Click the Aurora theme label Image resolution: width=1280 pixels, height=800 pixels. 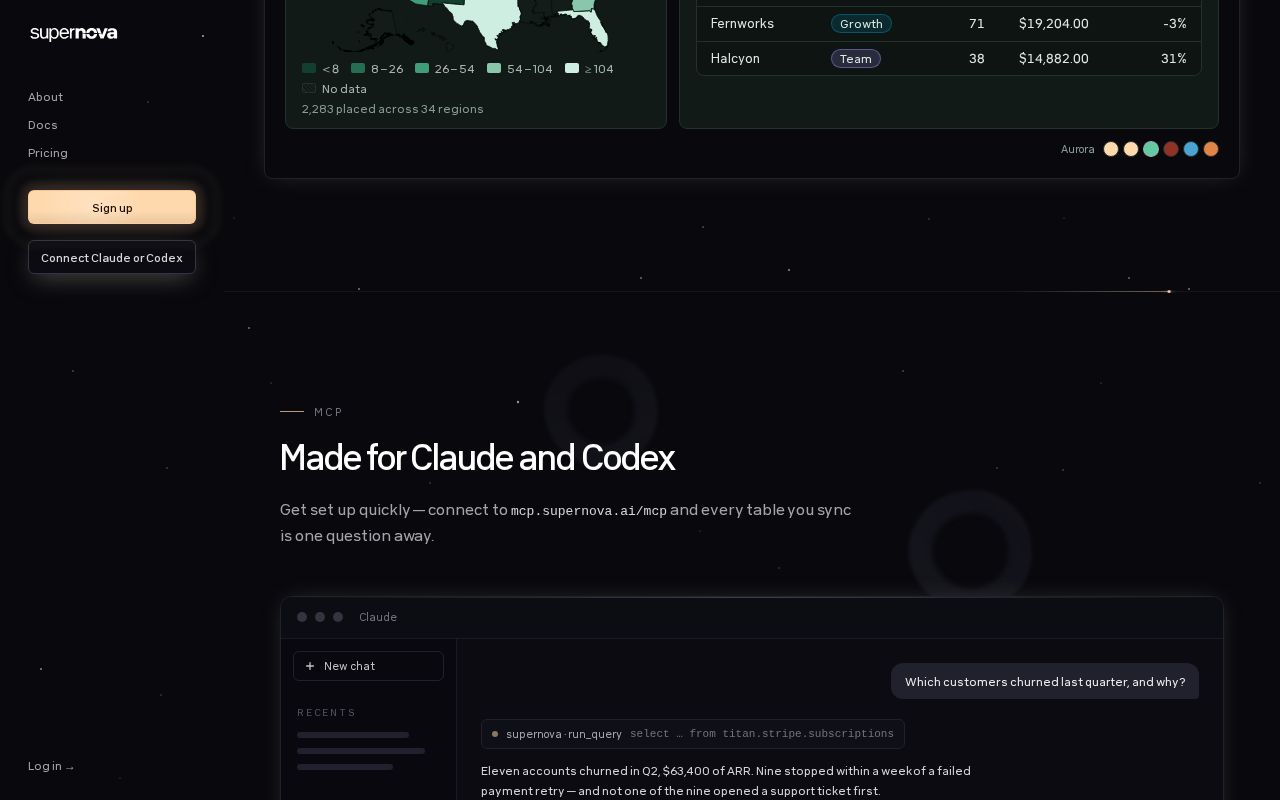point(1078,149)
